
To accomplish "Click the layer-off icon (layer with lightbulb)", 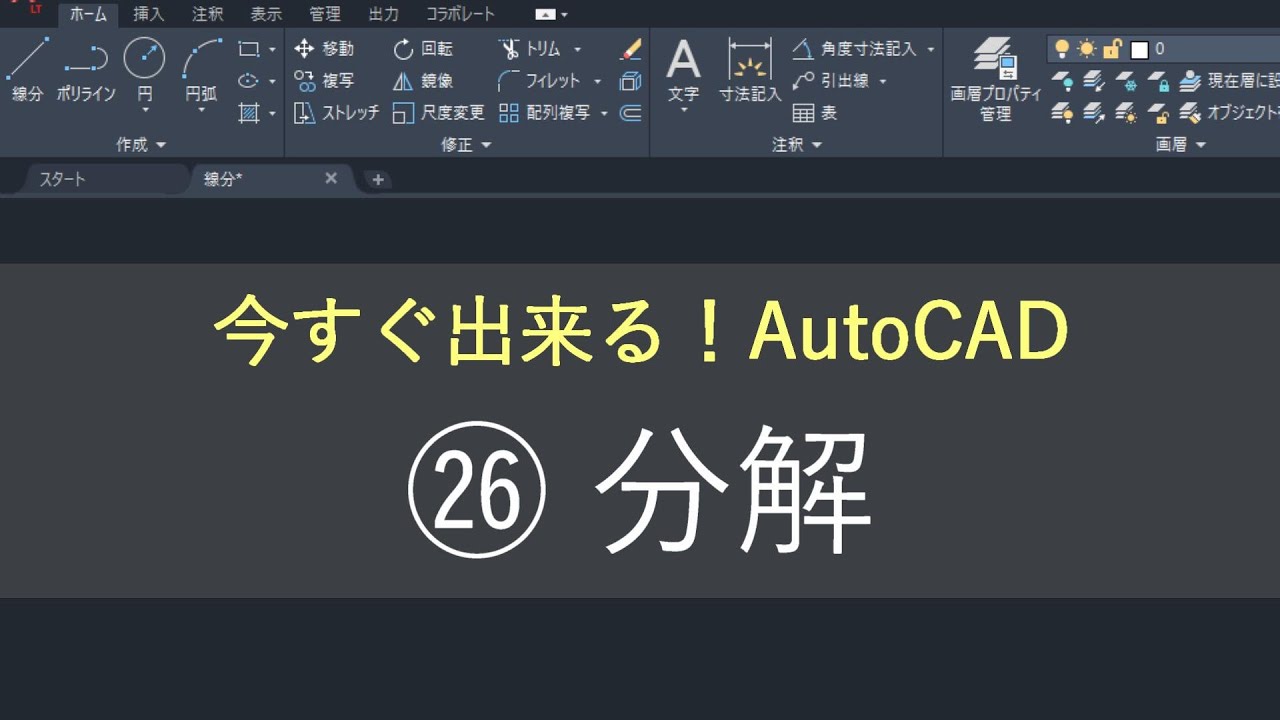I will tap(1062, 81).
